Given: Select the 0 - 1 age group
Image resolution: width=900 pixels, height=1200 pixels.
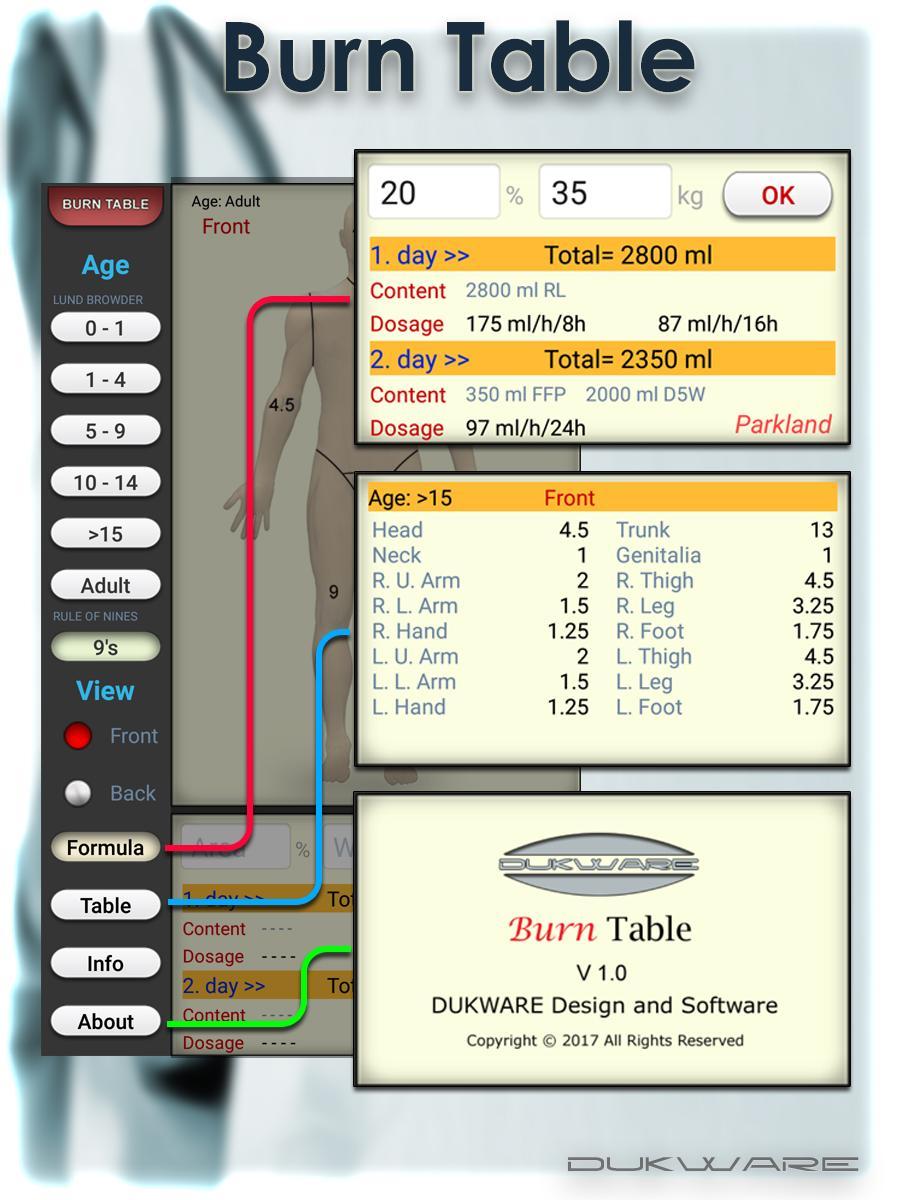Looking at the screenshot, I should pyautogui.click(x=105, y=328).
